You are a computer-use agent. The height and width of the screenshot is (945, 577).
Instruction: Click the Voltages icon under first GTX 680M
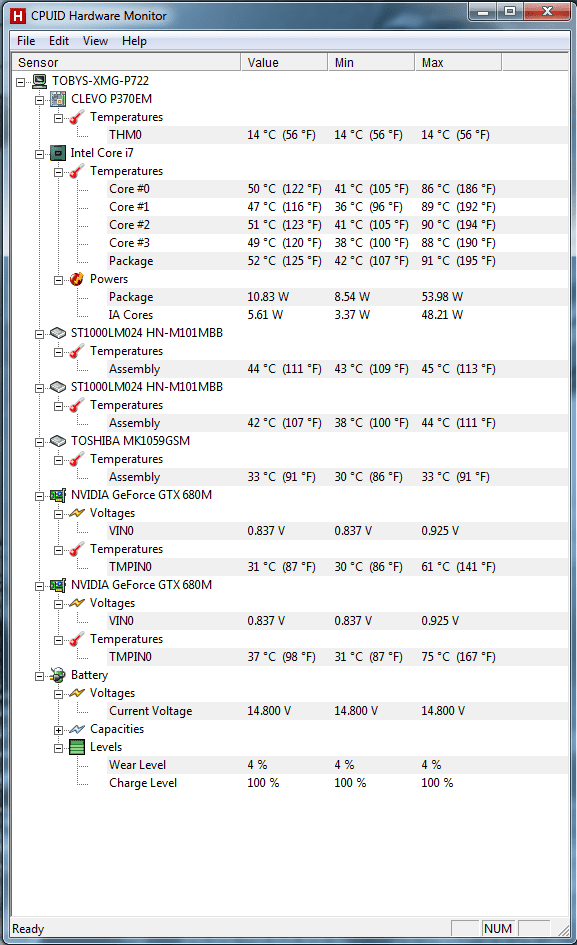[77, 513]
